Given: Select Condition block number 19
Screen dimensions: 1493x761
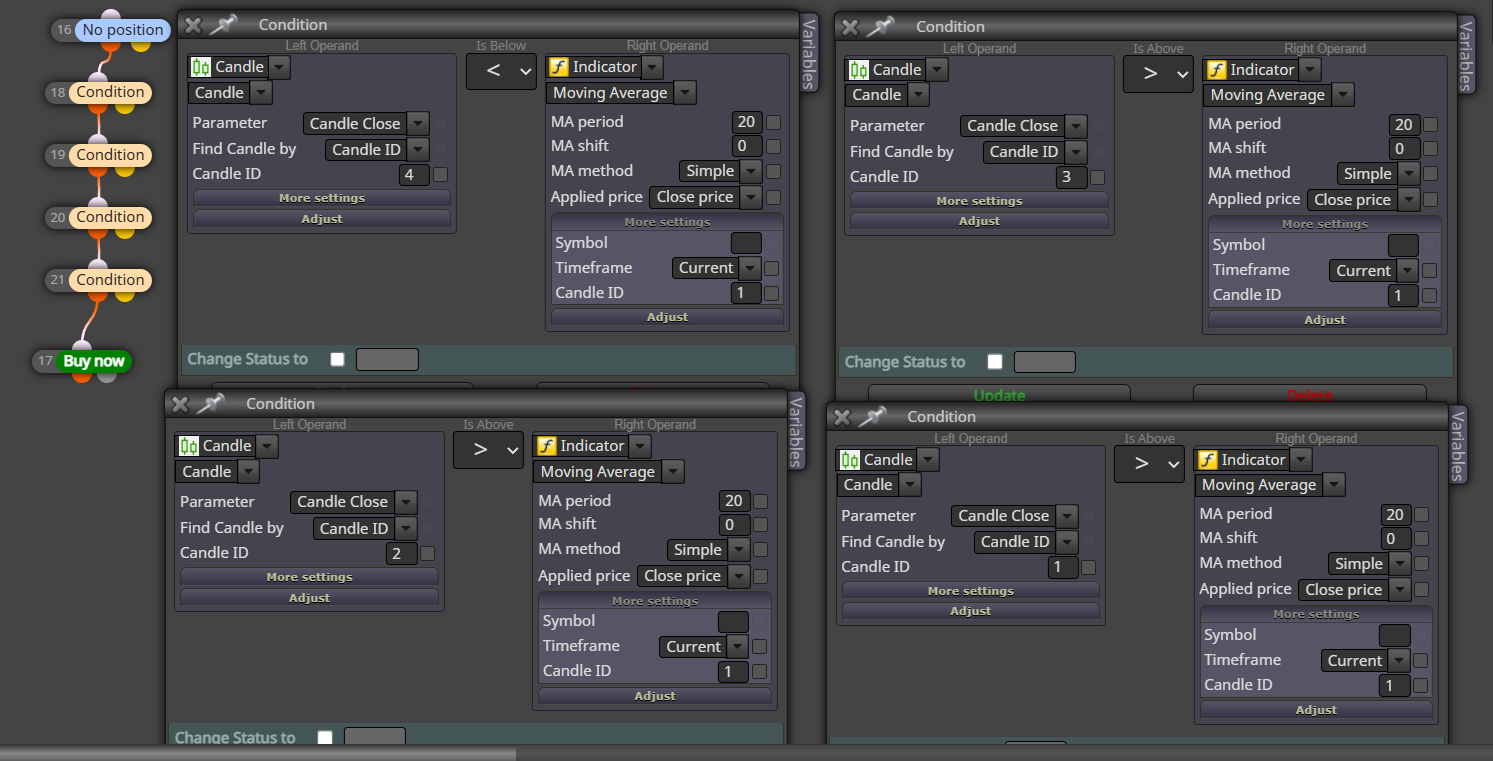Looking at the screenshot, I should click(110, 155).
